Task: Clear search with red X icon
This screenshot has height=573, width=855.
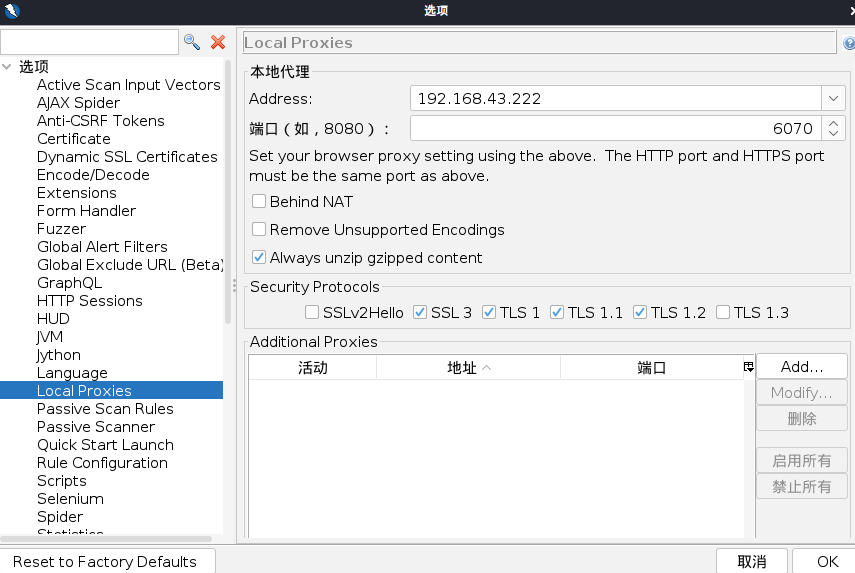Action: click(218, 42)
